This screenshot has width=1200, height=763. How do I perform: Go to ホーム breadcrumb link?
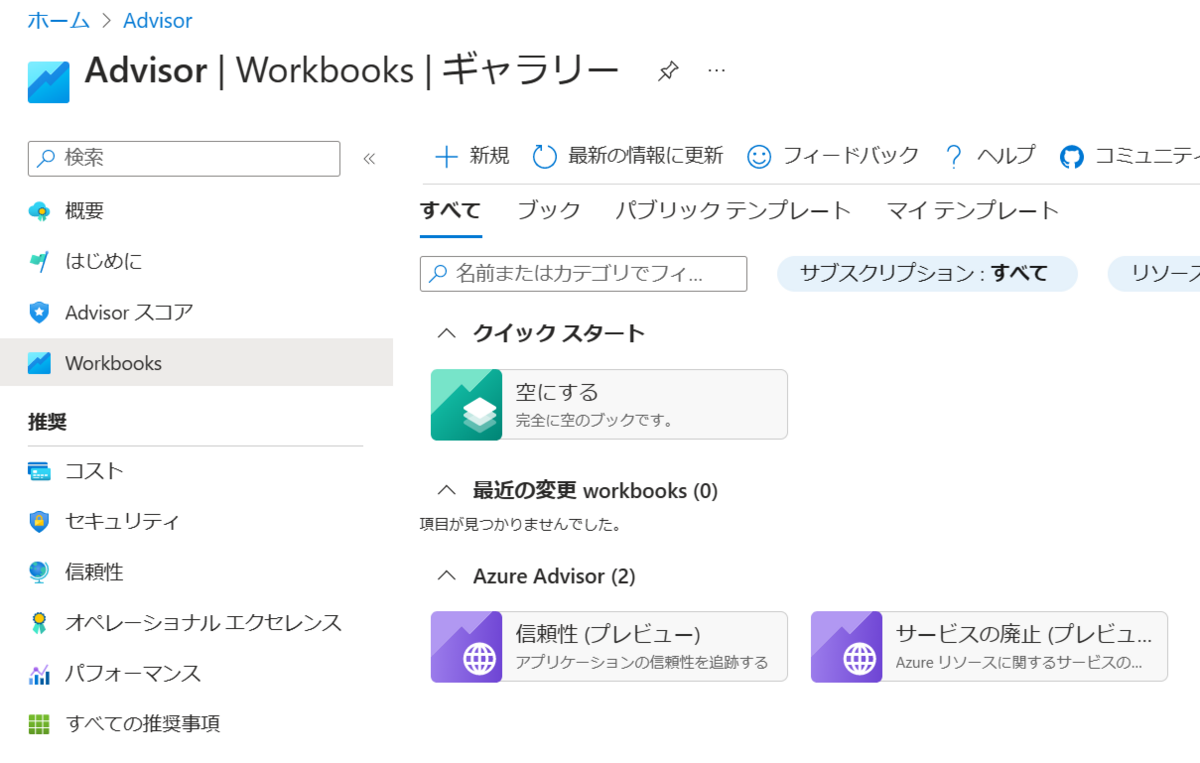58,20
